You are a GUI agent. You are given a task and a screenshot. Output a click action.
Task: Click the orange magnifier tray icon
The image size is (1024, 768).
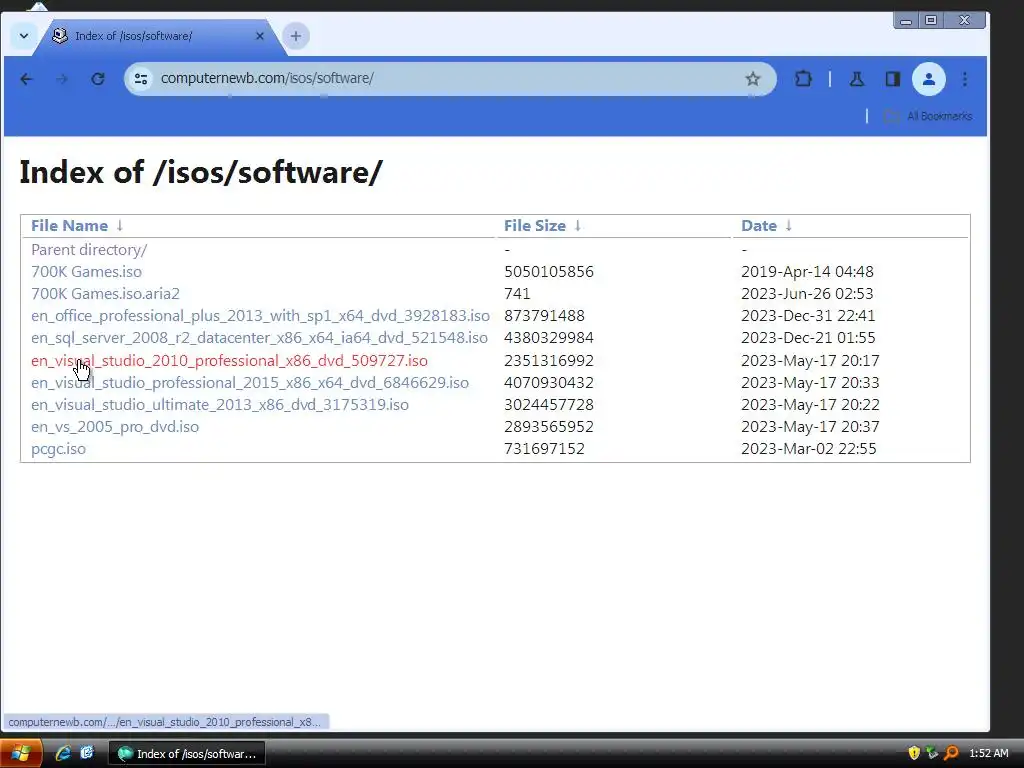coord(951,754)
